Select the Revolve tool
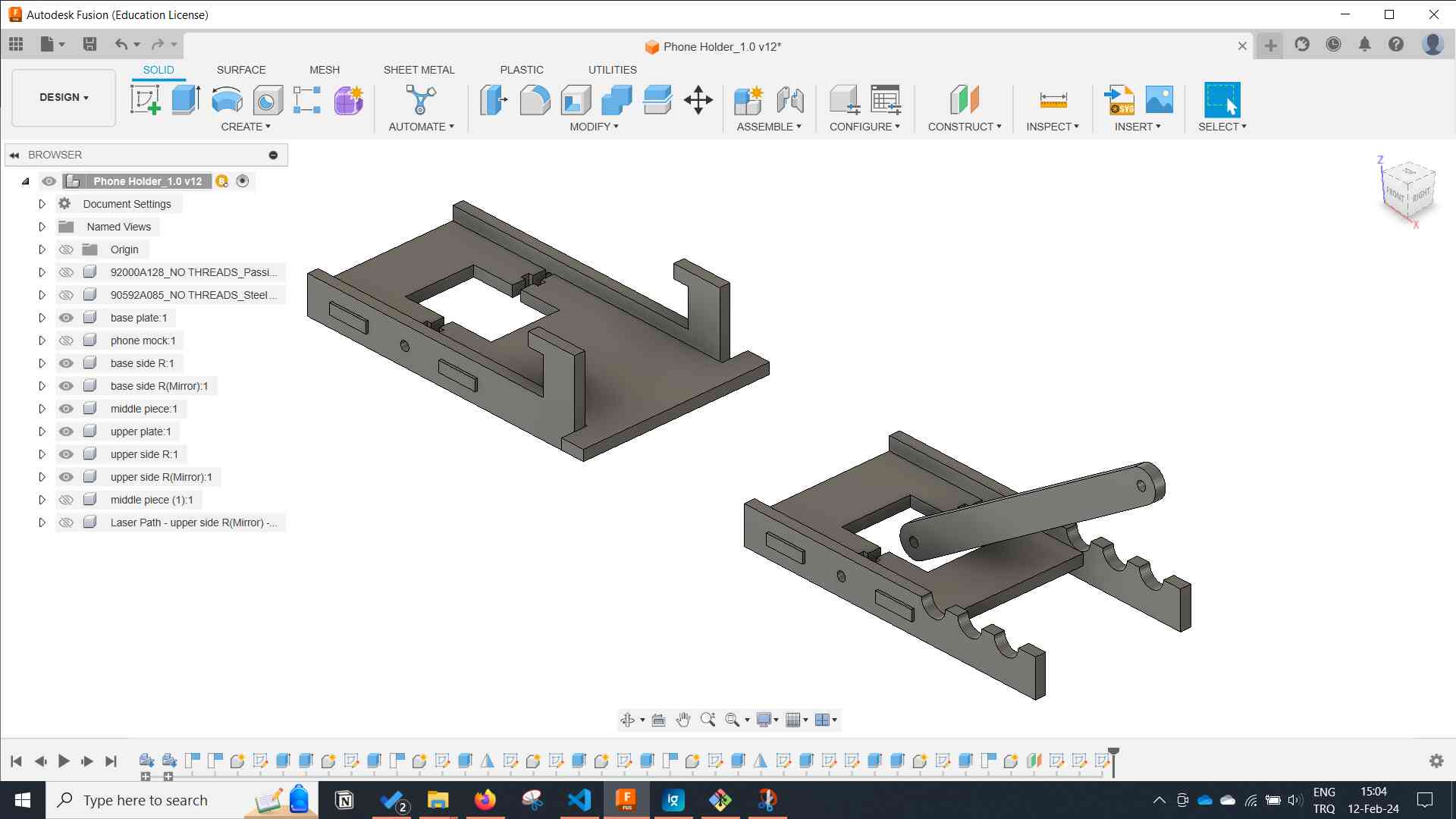This screenshot has height=819, width=1456. [227, 99]
